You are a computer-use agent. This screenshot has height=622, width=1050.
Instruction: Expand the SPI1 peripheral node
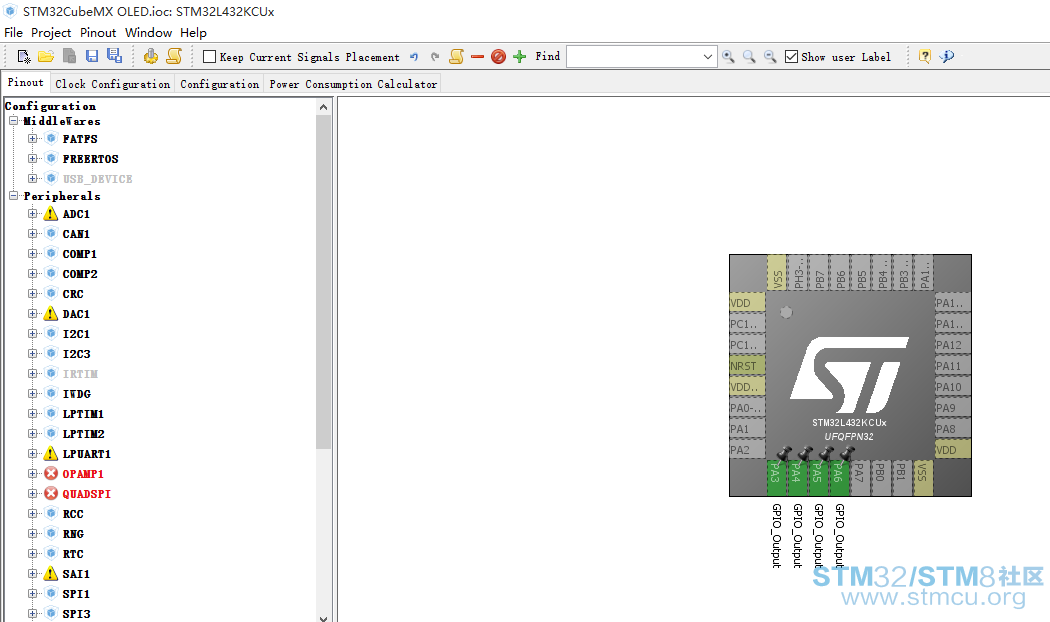tap(32, 593)
